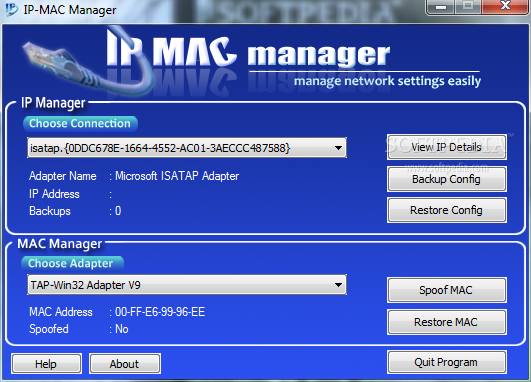Click the MAC address 00-FF-E6-99-96-EE
The width and height of the screenshot is (531, 382).
(160, 312)
